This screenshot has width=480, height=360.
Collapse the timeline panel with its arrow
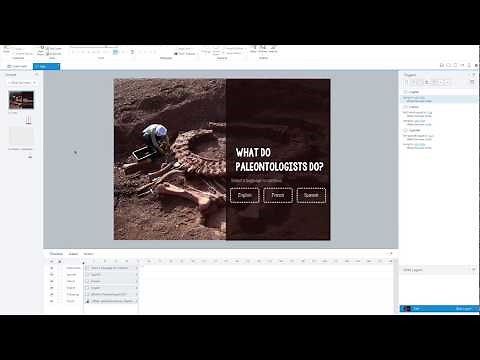pyautogui.click(x=391, y=254)
